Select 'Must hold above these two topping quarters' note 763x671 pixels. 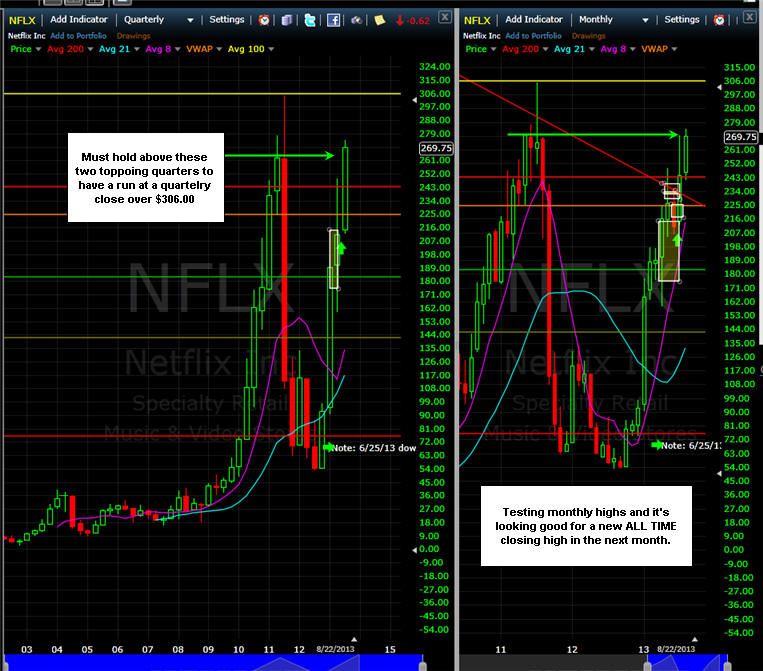(145, 178)
